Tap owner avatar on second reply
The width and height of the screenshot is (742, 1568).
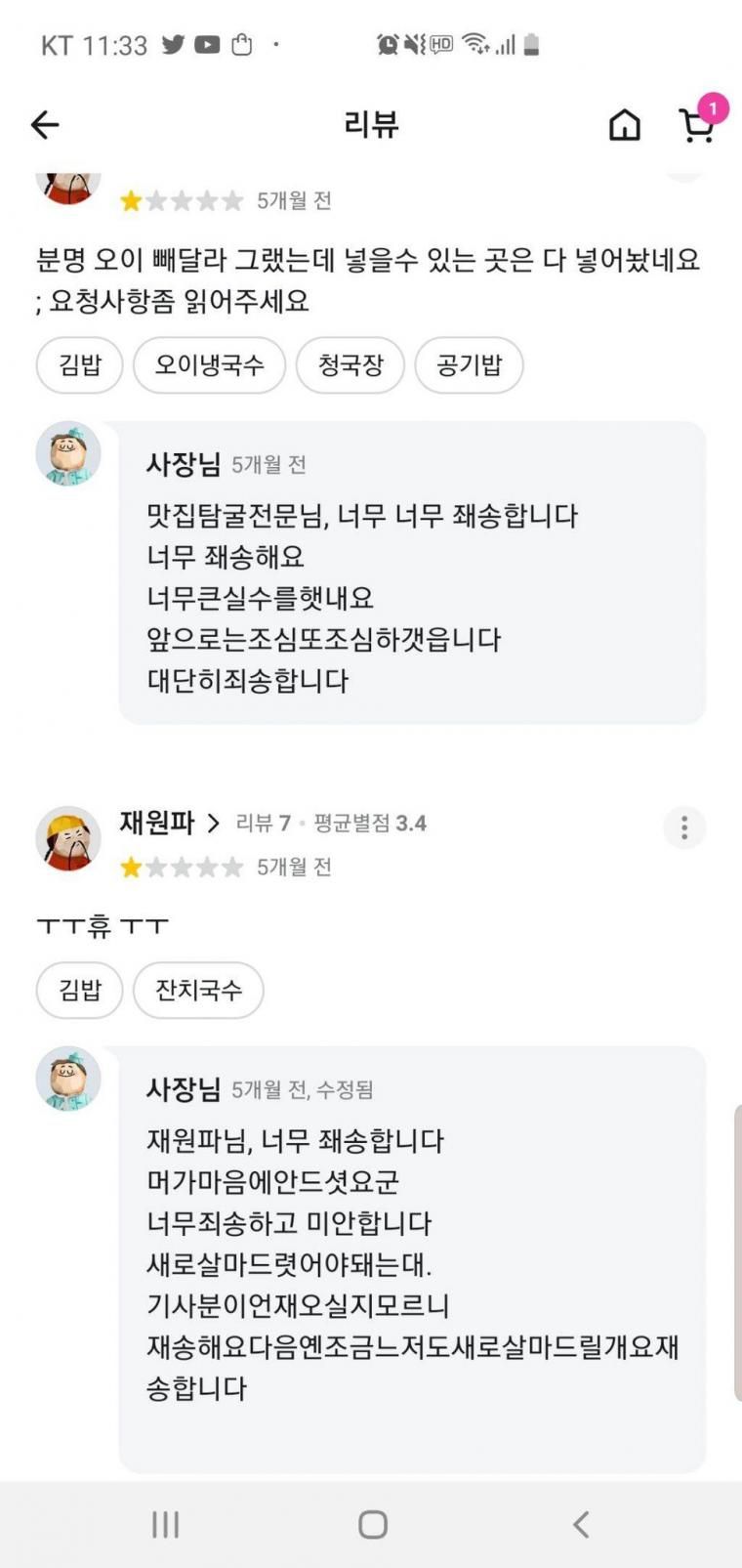(68, 1079)
